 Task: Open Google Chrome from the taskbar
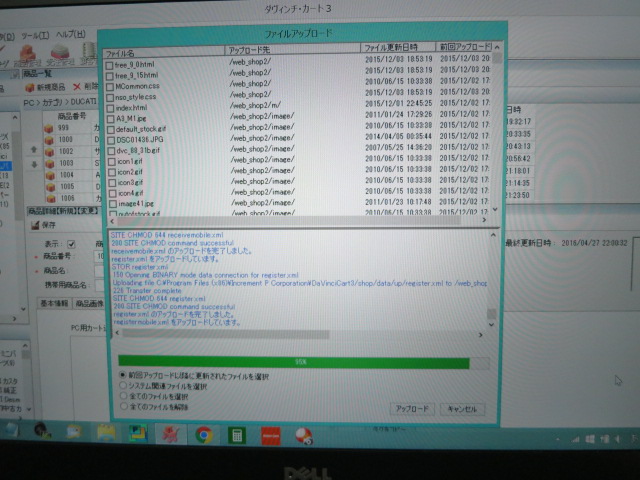[x=204, y=433]
